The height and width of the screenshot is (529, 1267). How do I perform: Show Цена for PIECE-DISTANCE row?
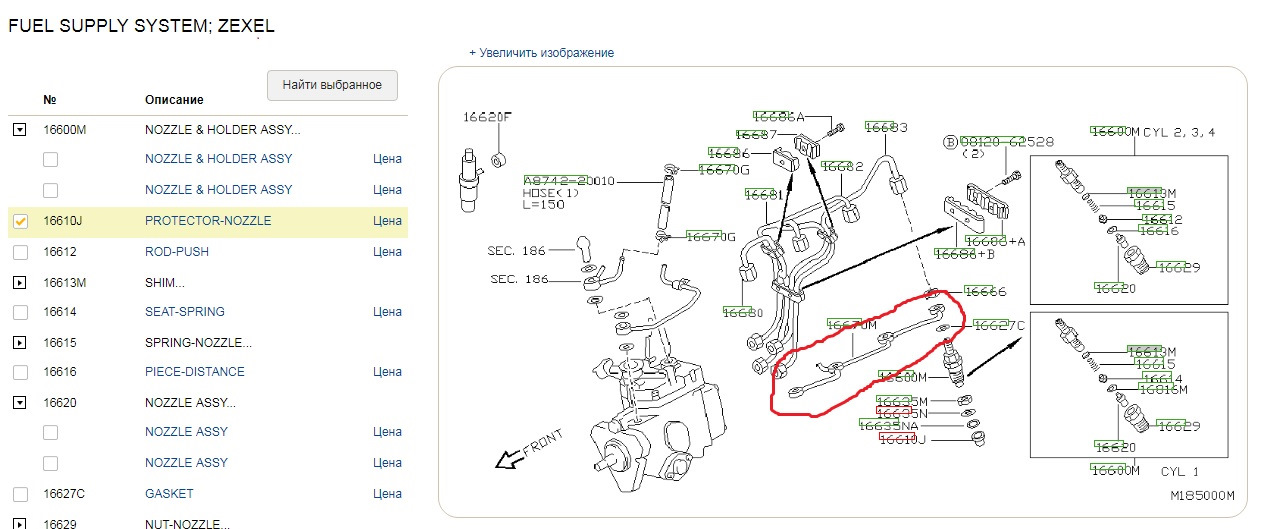pos(387,372)
